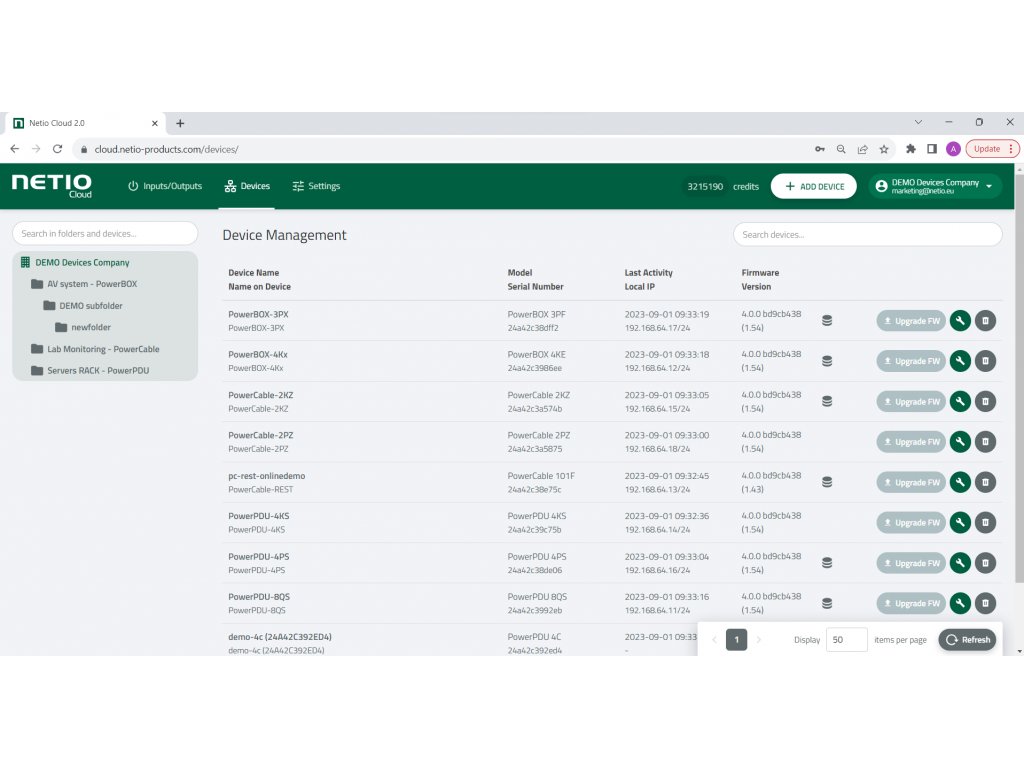Upgrade firmware for PowerPDU-4KS
This screenshot has width=1024, height=768.
pyautogui.click(x=911, y=522)
